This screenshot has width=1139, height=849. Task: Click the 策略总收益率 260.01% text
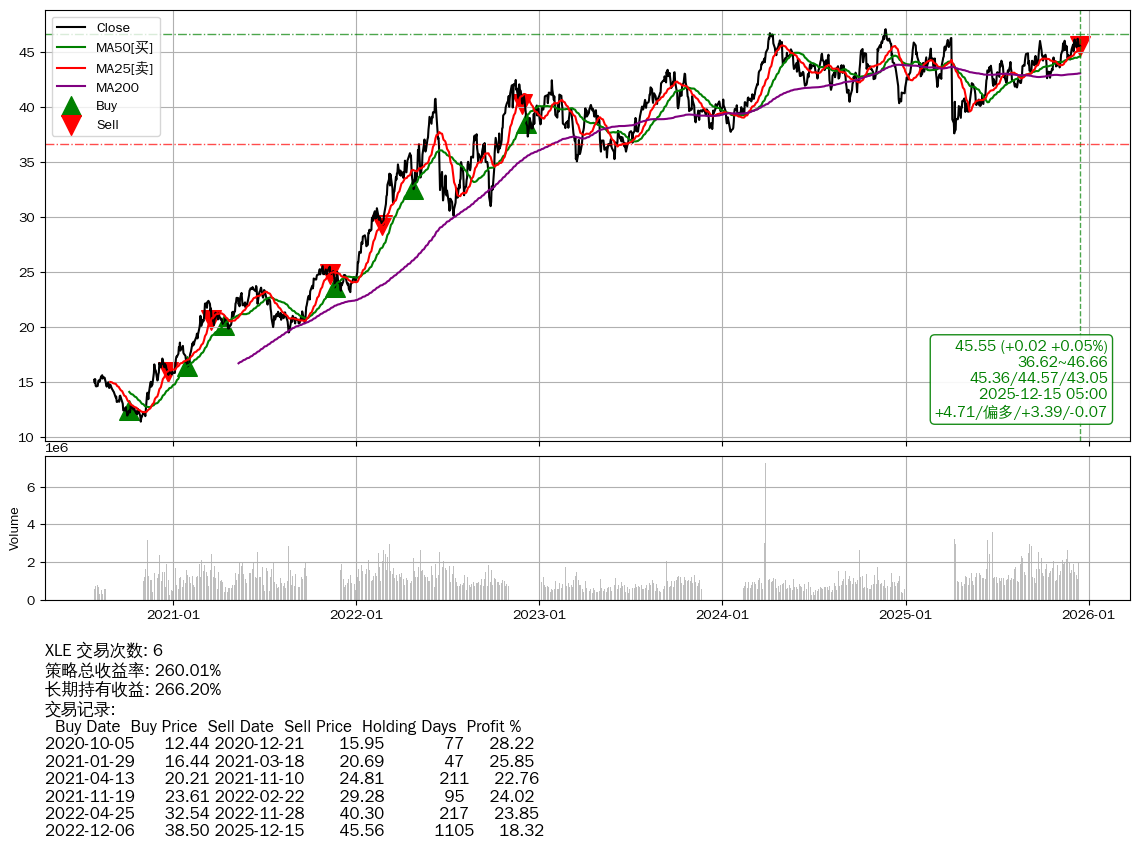point(133,670)
